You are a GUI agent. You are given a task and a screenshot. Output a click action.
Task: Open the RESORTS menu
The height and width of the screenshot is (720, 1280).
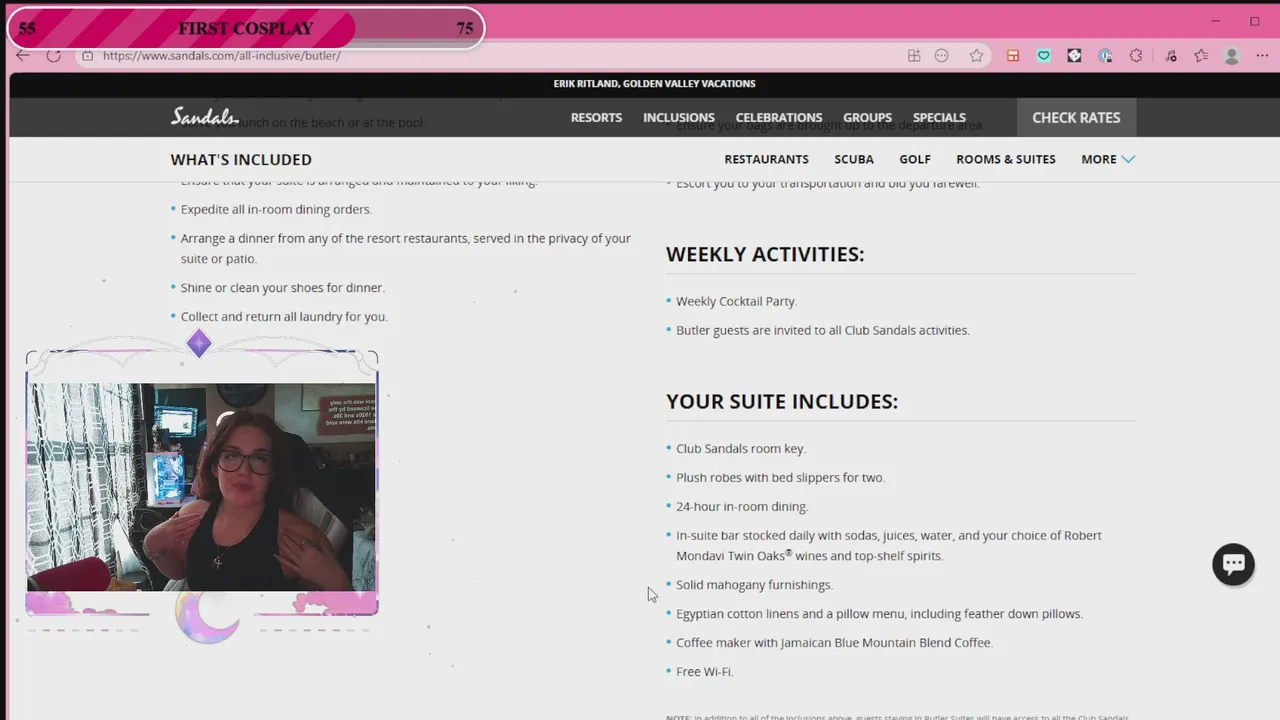pos(596,117)
